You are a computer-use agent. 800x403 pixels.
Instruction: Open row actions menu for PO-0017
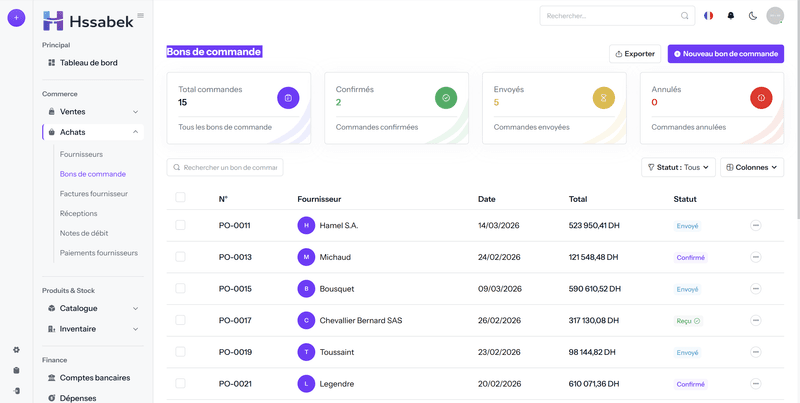[x=755, y=320]
